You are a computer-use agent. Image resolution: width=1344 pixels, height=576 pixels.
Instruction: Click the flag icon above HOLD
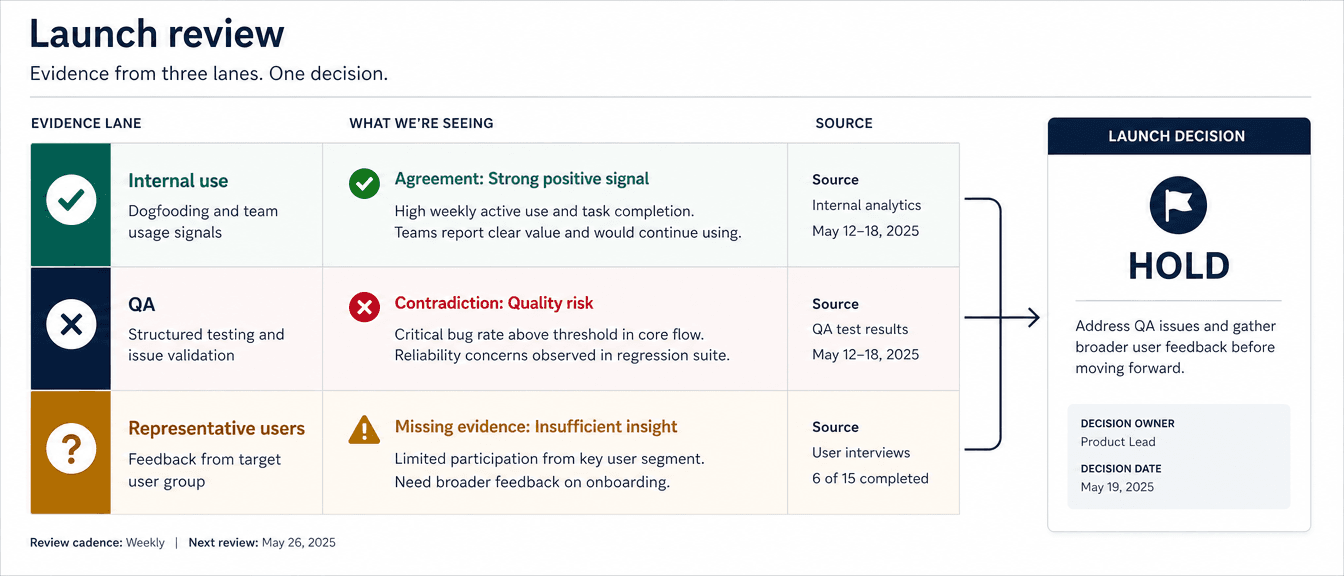[x=1179, y=205]
